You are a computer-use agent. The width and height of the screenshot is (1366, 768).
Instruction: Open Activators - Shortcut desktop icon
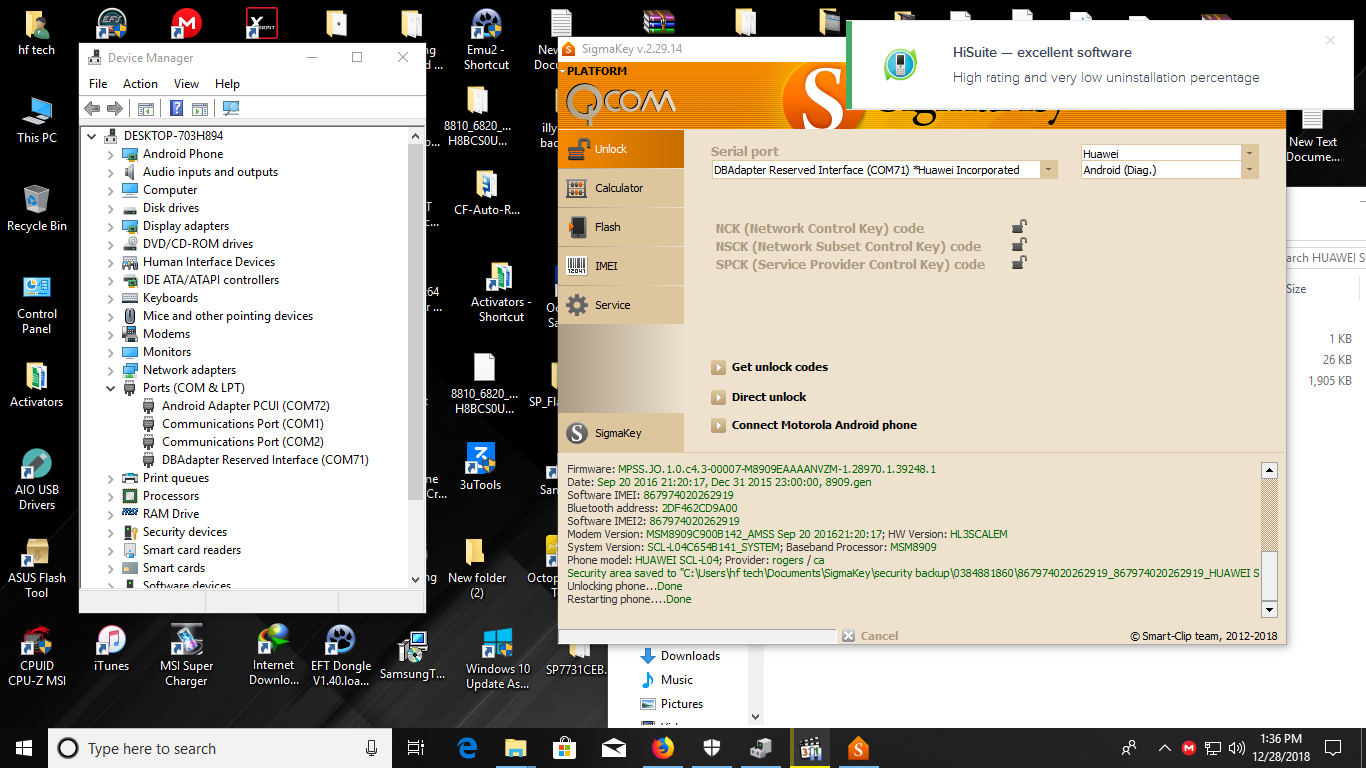tap(501, 292)
